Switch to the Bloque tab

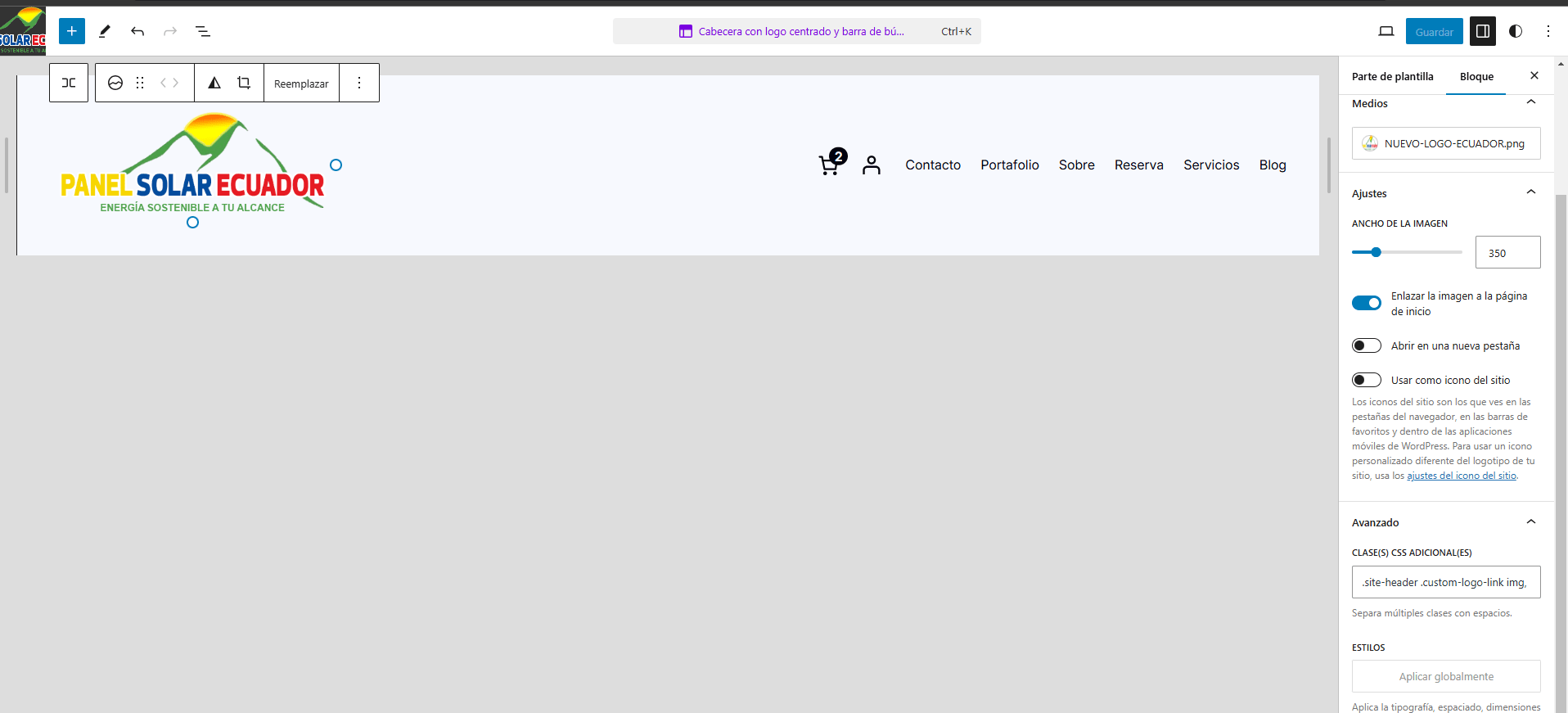point(1476,76)
